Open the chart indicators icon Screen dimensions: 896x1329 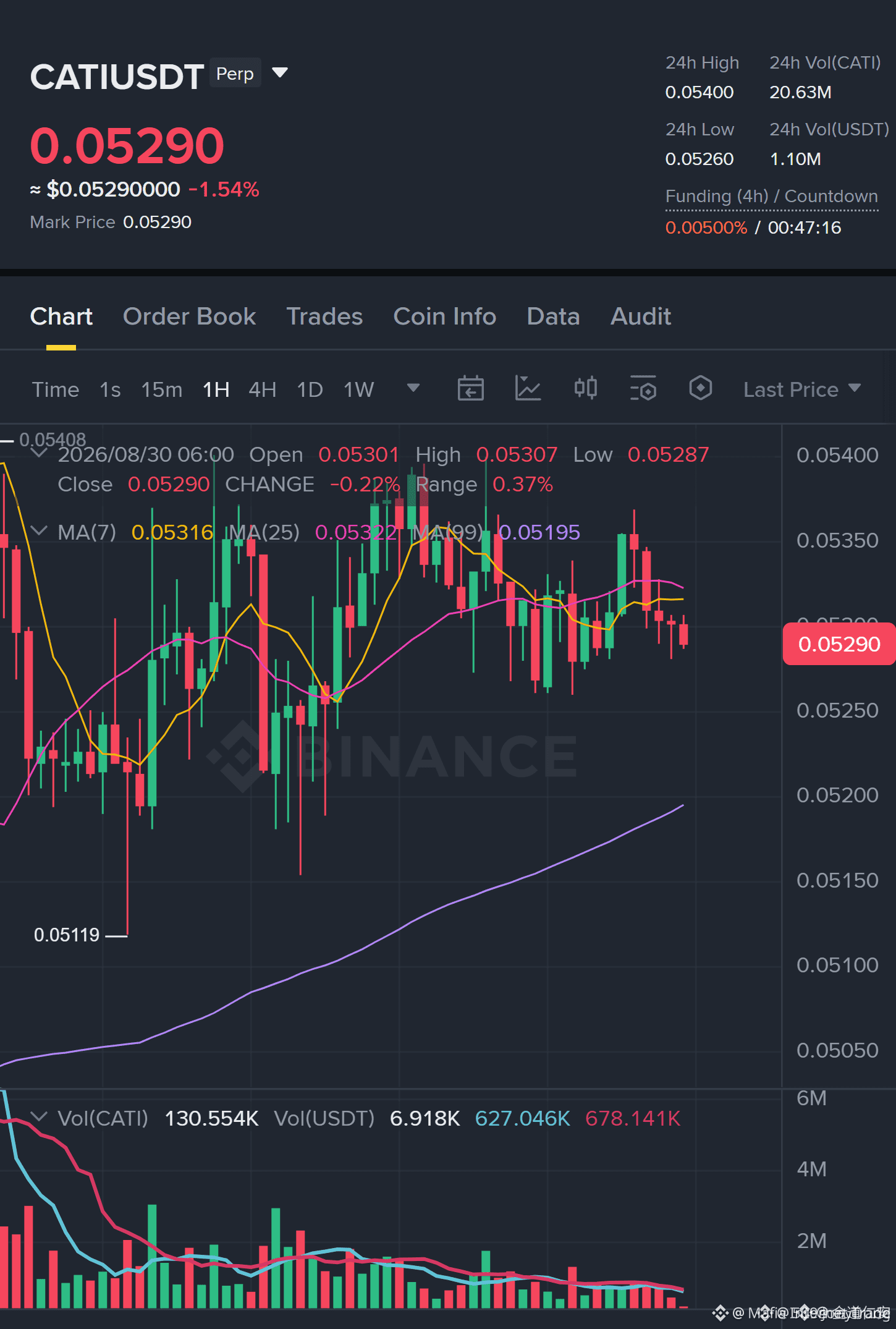pos(528,389)
